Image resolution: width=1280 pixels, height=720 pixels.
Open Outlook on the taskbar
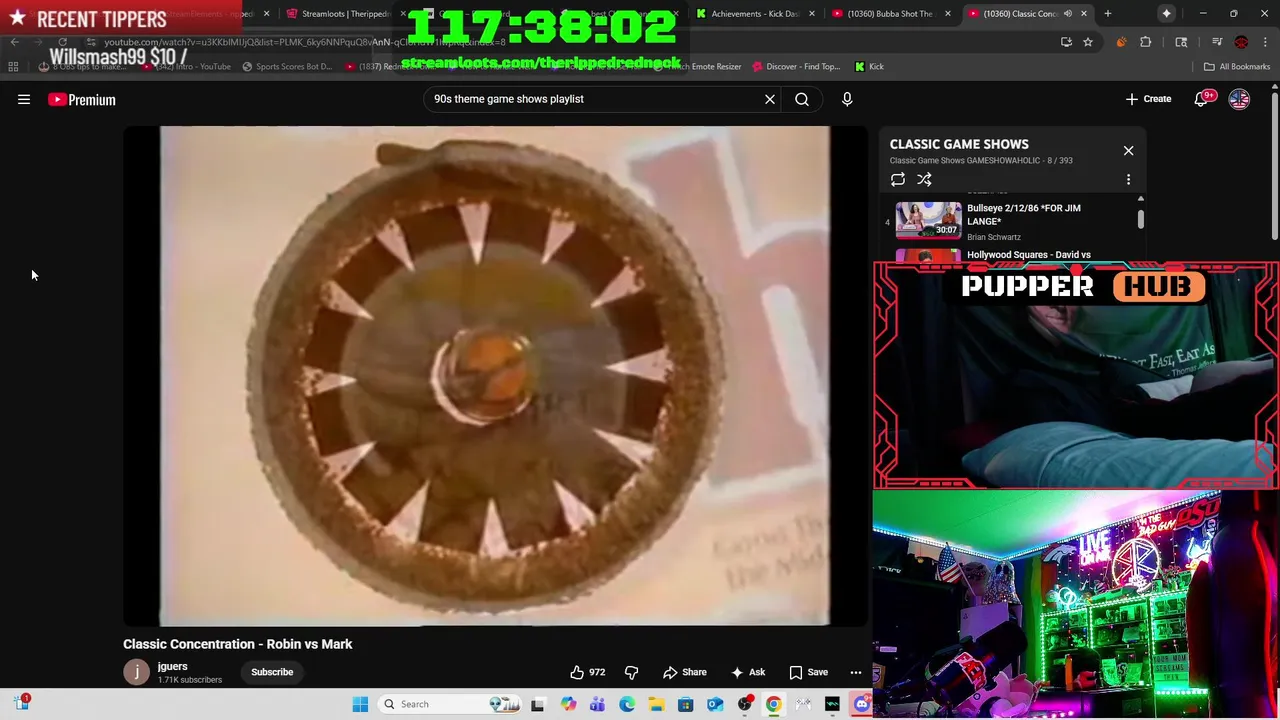coord(715,704)
